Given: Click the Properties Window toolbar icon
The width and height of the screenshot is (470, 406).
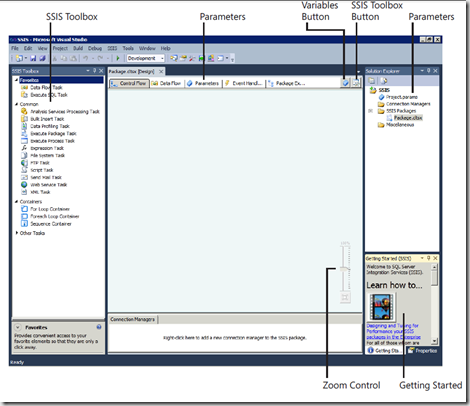Looking at the screenshot, I should (183, 58).
